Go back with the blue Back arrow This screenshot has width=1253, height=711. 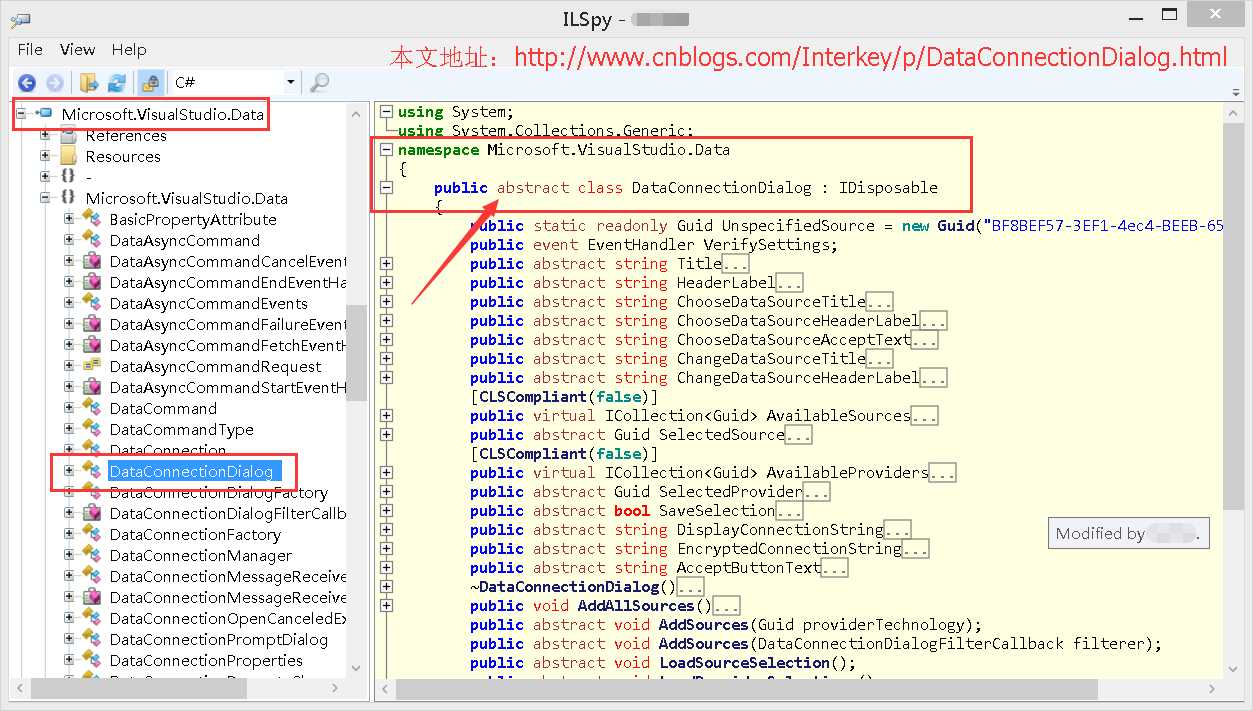coord(27,83)
